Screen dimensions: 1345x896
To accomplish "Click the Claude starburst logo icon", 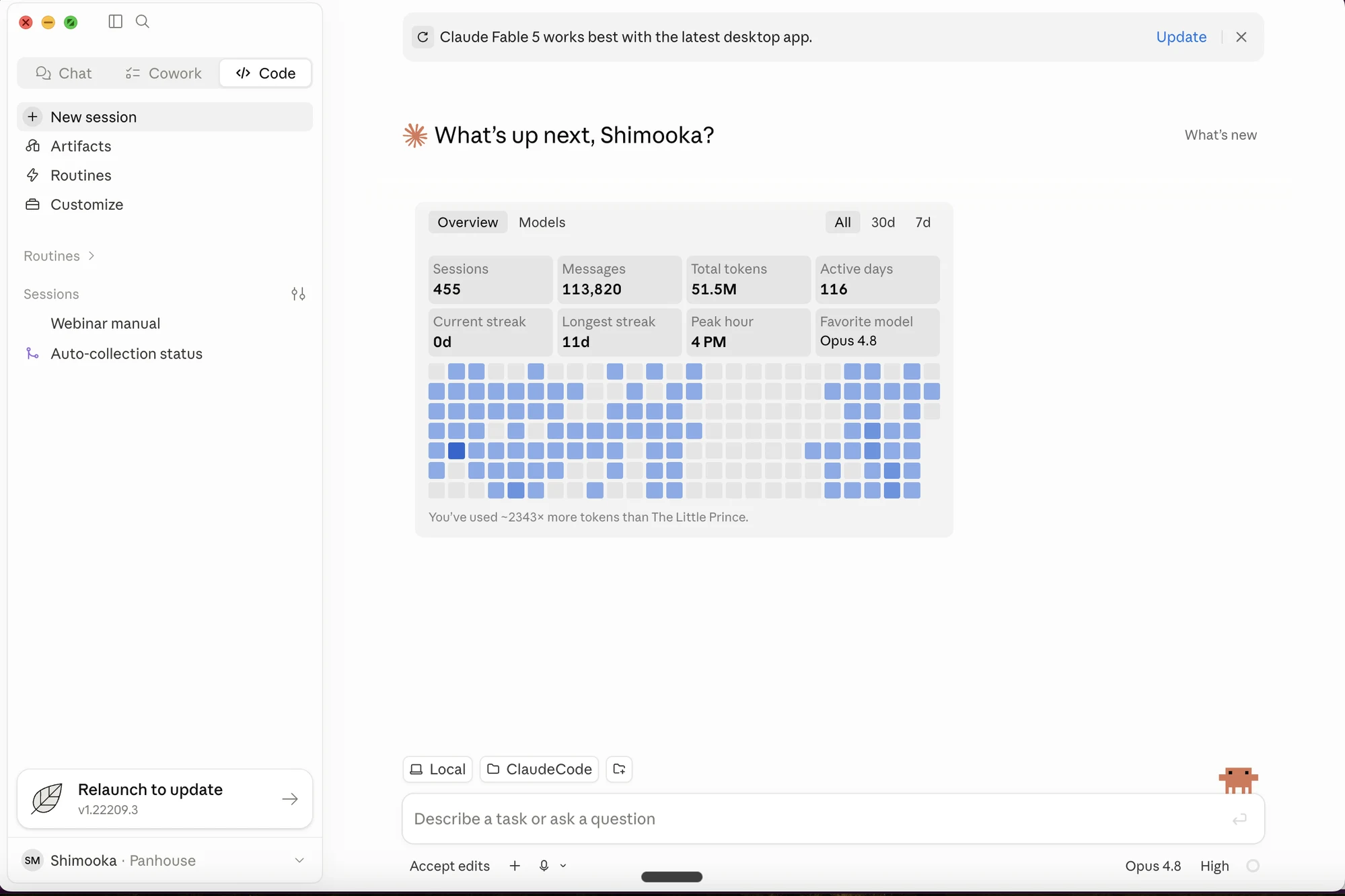I will point(415,135).
